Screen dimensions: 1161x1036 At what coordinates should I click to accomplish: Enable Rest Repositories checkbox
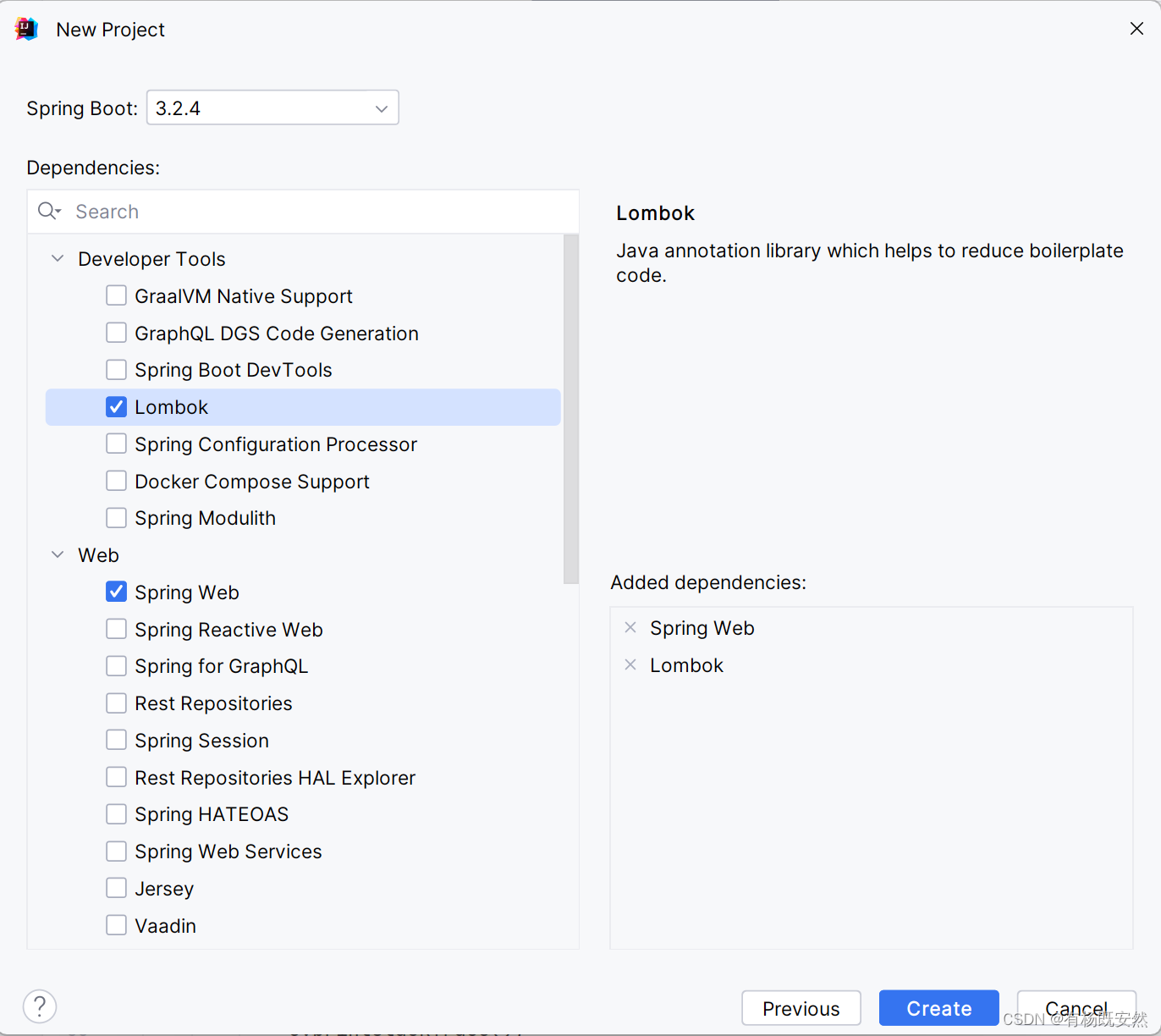pos(116,703)
